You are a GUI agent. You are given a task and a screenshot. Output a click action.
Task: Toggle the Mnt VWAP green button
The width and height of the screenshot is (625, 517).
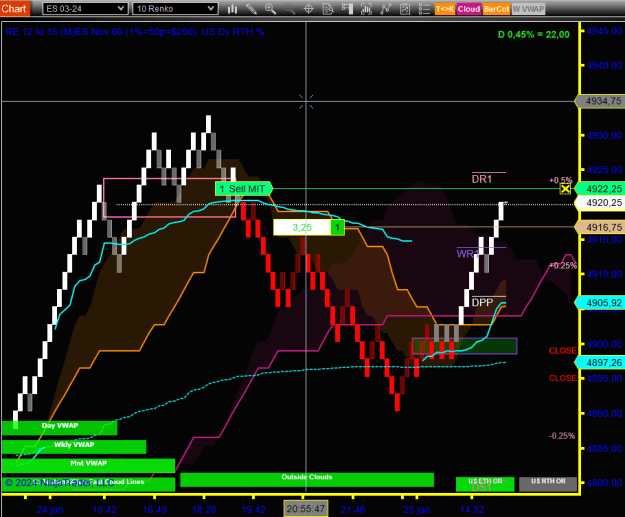(88, 465)
